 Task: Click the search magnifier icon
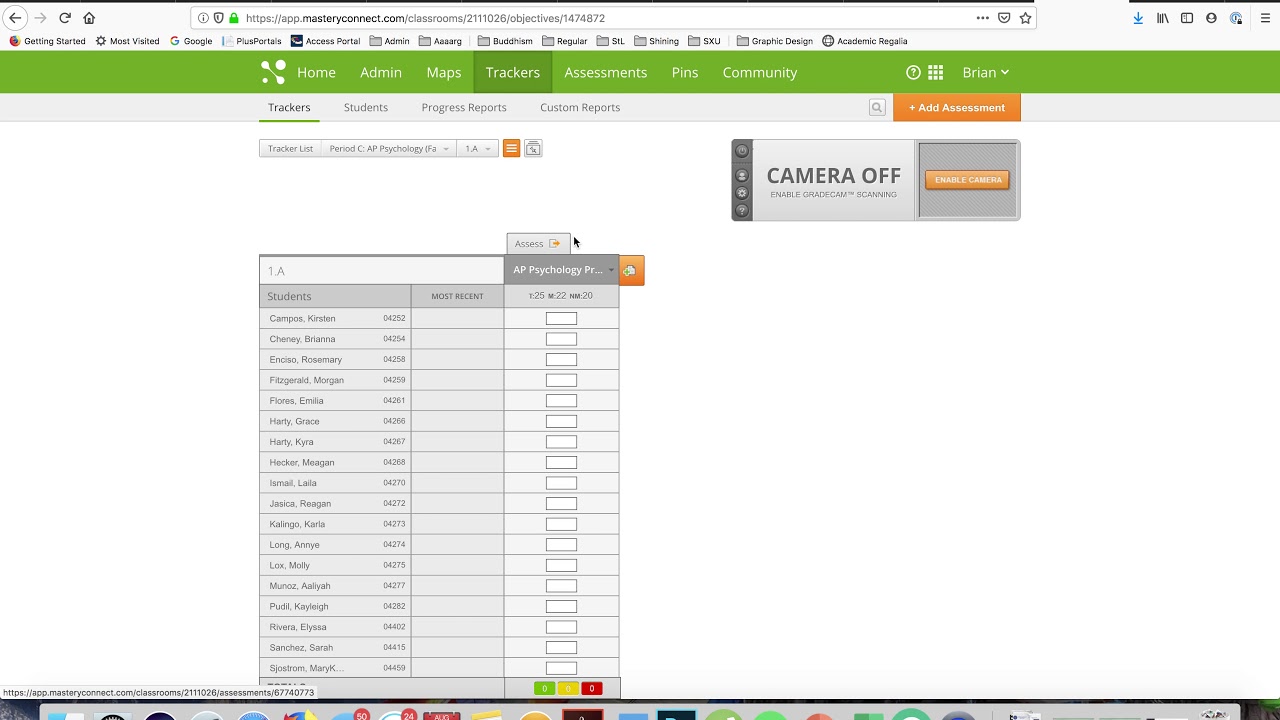[x=877, y=108]
